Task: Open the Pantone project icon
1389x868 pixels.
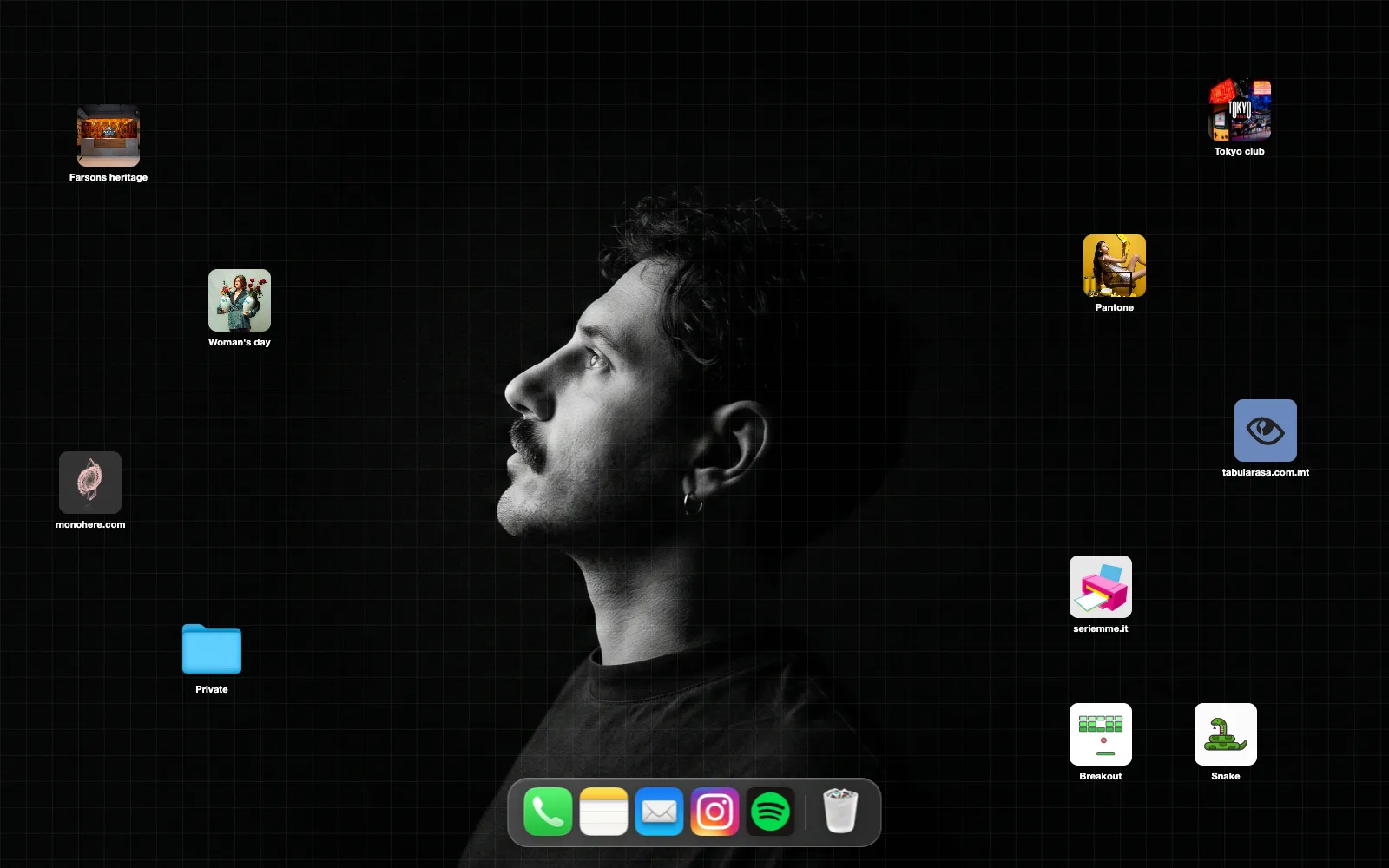Action: [x=1115, y=266]
